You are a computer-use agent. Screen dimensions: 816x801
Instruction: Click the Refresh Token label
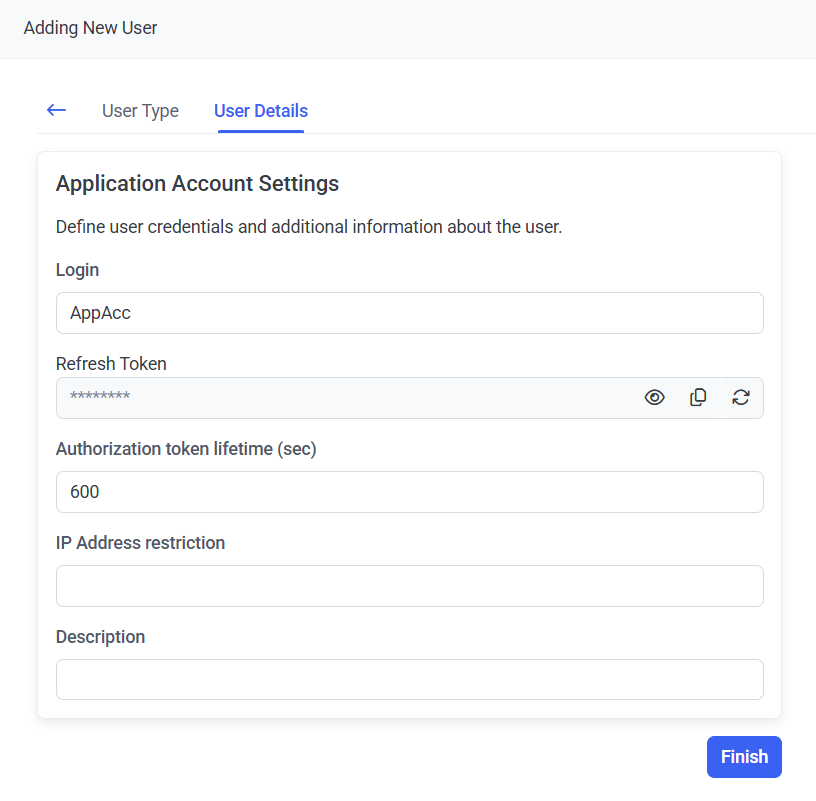tap(111, 364)
